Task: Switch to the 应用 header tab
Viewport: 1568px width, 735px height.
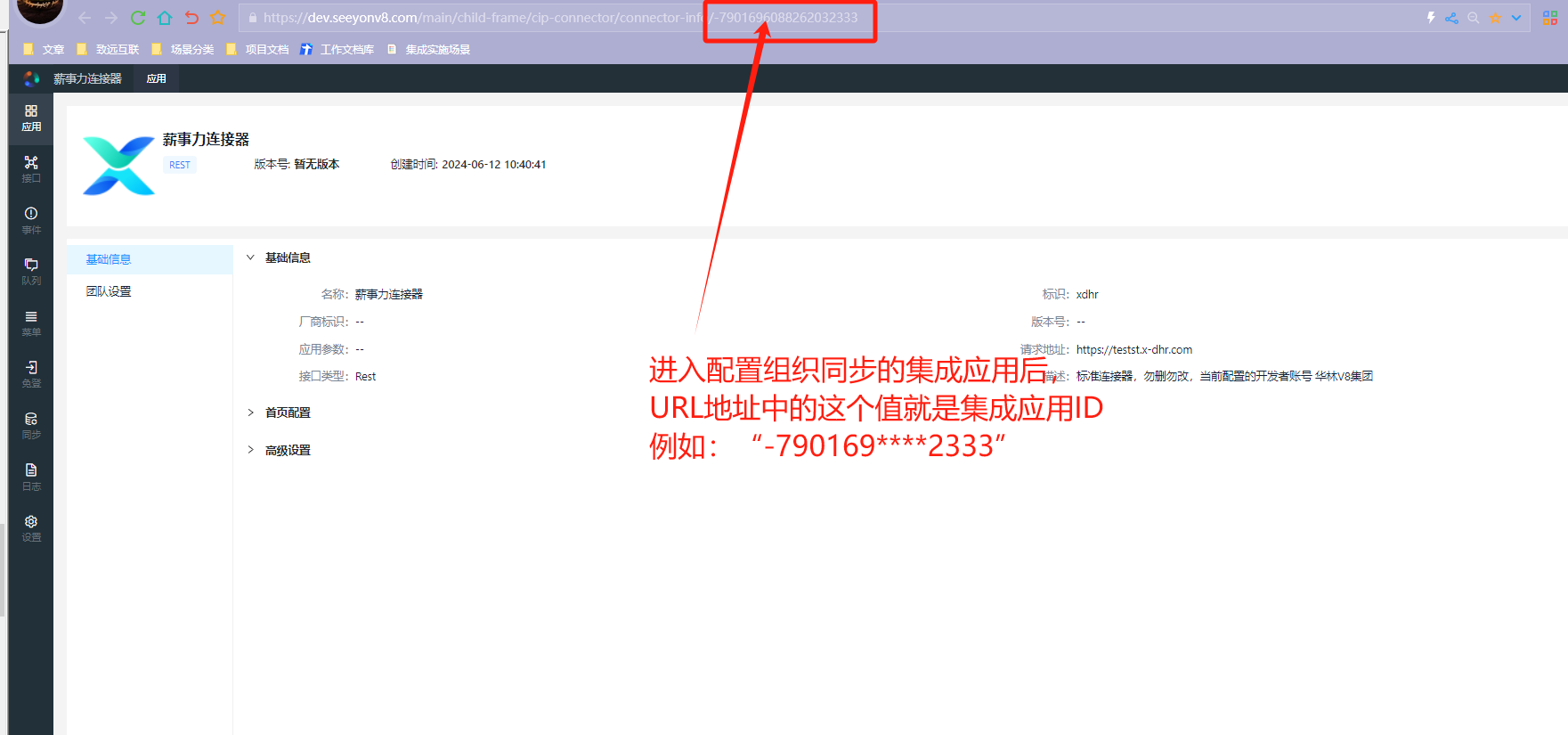Action: pos(157,78)
